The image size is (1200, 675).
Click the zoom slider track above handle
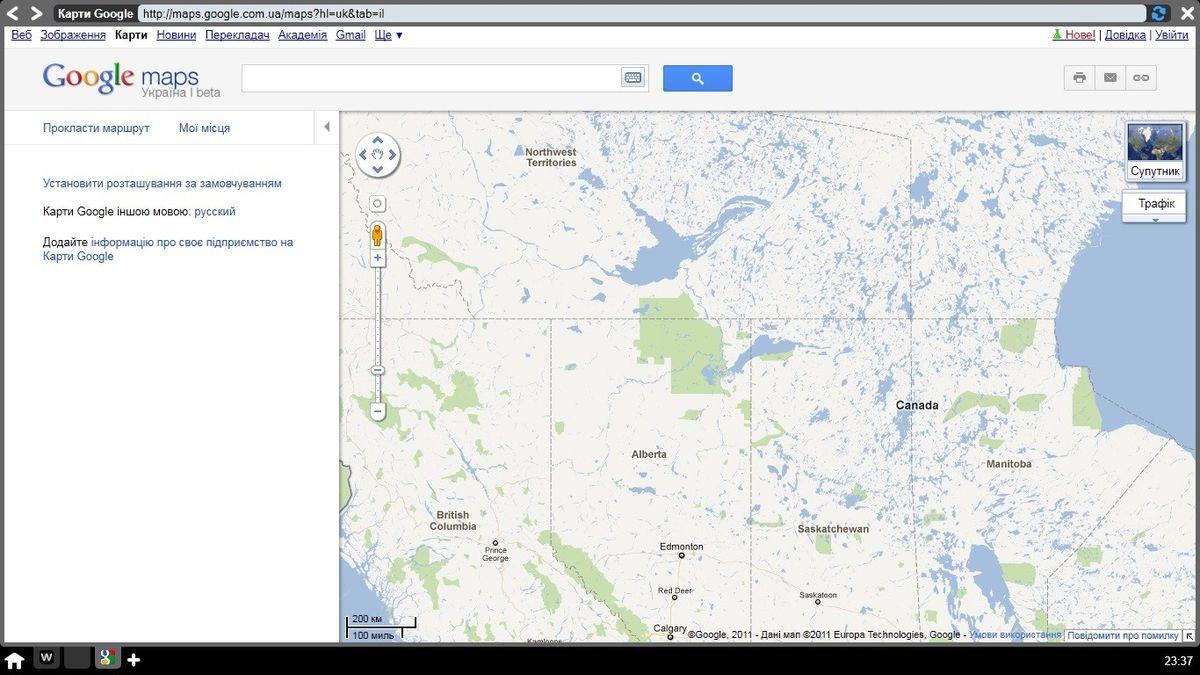point(378,315)
